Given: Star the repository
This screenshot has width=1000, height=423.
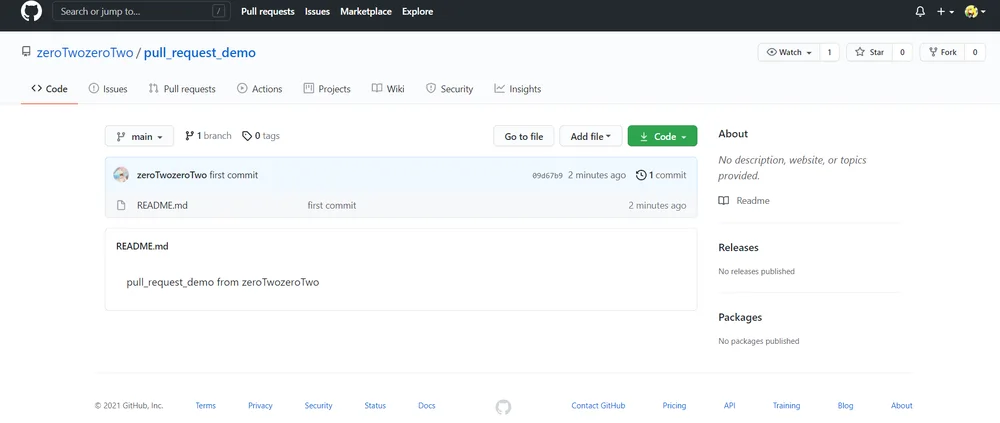Looking at the screenshot, I should click(869, 52).
